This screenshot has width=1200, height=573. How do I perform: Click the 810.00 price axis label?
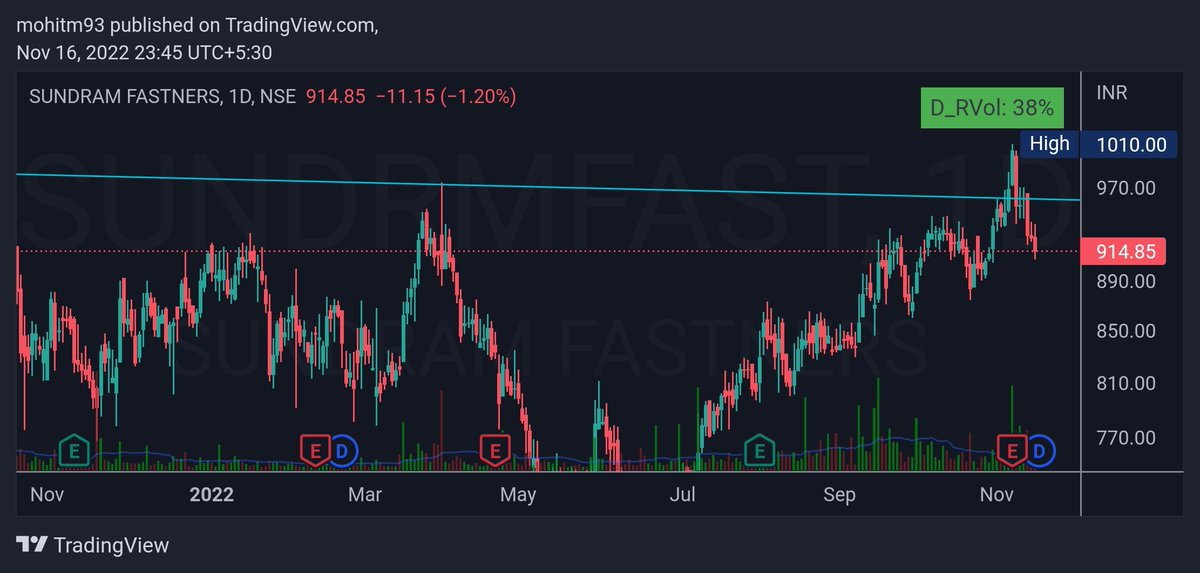1126,383
